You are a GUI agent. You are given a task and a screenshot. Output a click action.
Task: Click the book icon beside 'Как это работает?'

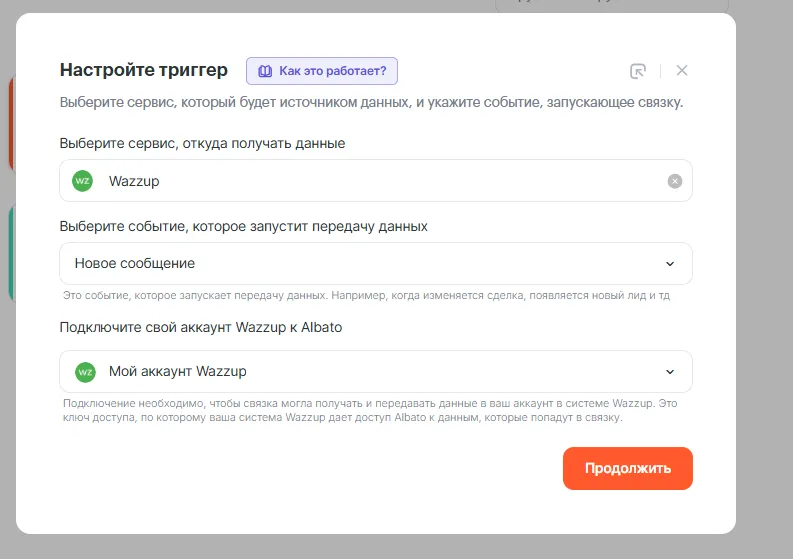coord(265,71)
